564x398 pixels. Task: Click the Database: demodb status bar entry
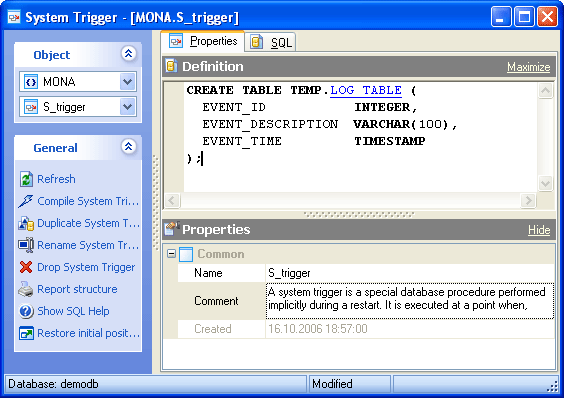tap(155, 384)
